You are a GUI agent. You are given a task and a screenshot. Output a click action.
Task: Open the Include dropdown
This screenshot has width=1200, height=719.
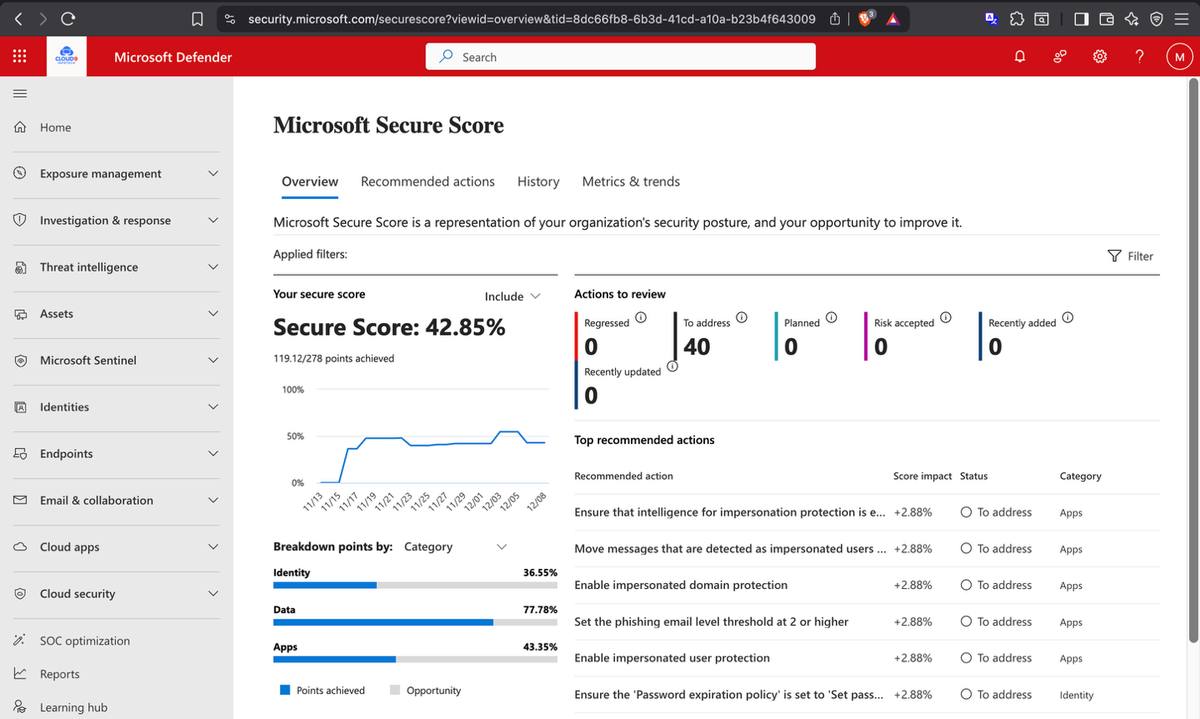512,296
